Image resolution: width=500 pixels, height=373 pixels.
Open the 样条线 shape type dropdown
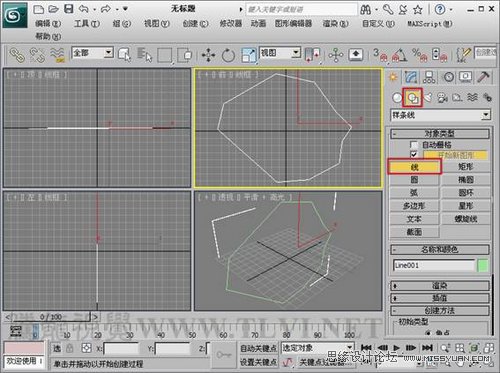coord(440,115)
